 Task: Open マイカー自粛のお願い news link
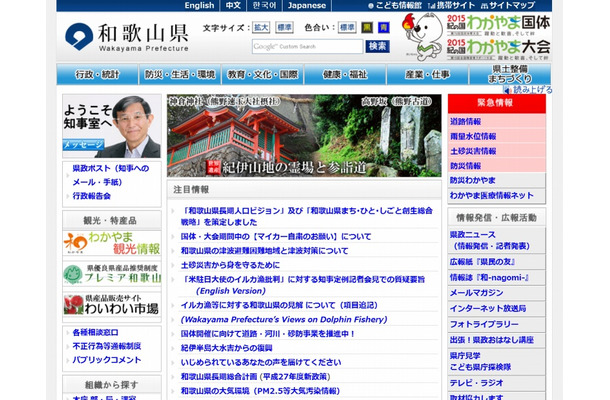coord(276,237)
